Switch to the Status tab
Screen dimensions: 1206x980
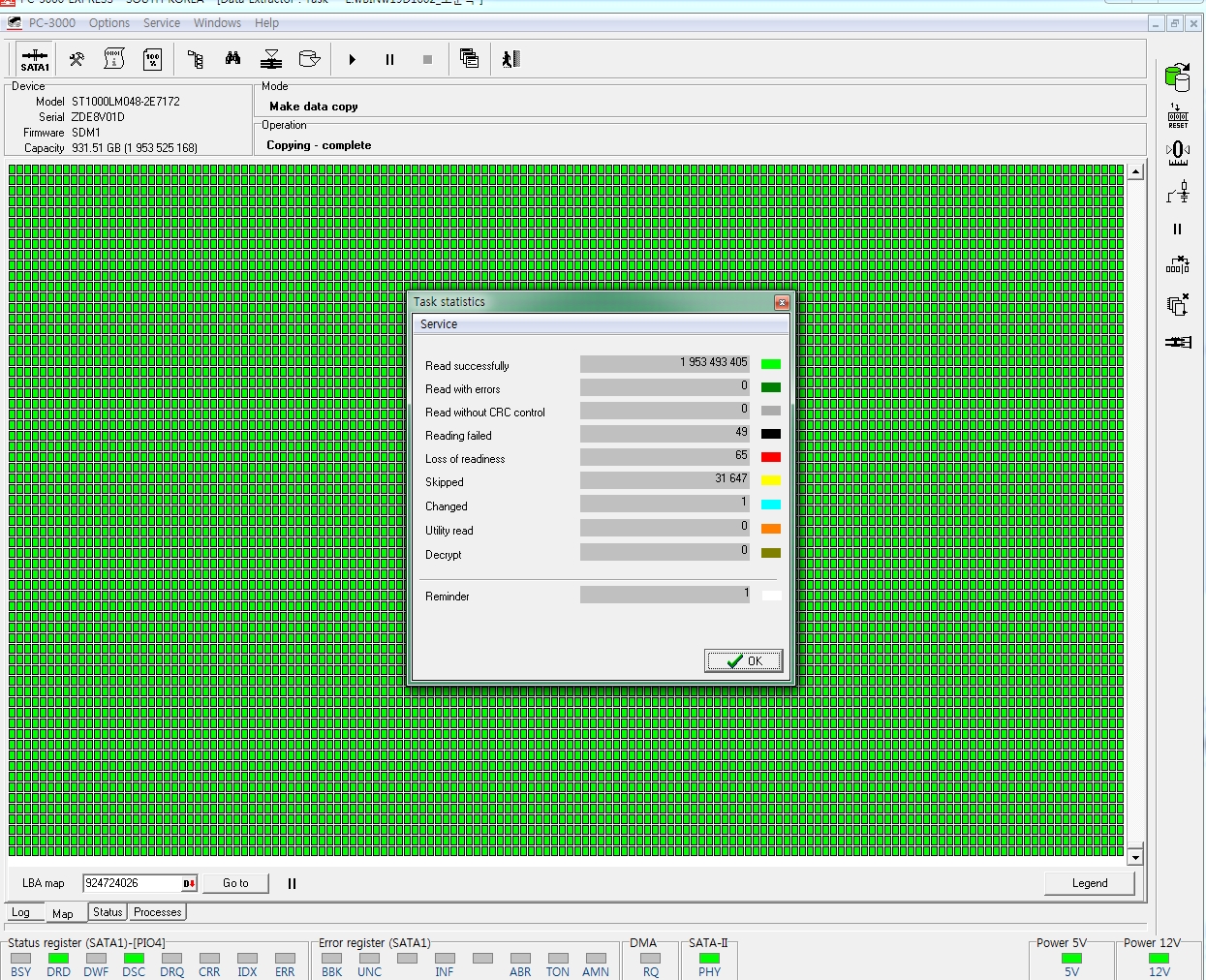[108, 912]
